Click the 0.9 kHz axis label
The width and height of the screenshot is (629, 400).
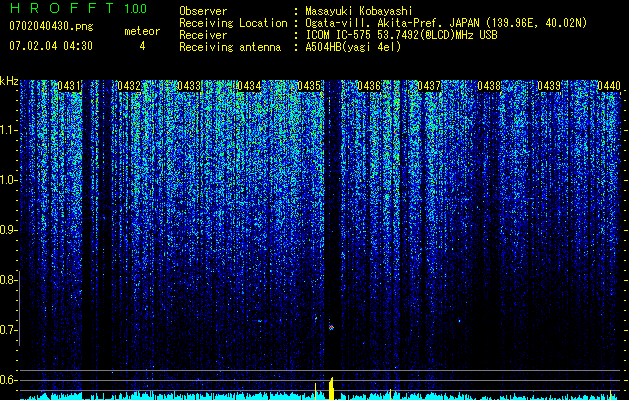[x=8, y=230]
